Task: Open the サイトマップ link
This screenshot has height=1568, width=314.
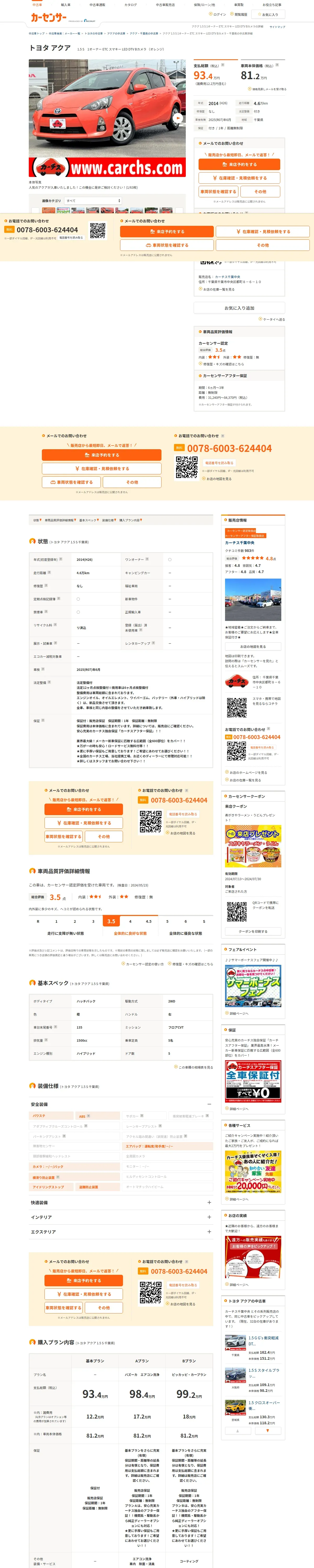Action: click(x=277, y=27)
